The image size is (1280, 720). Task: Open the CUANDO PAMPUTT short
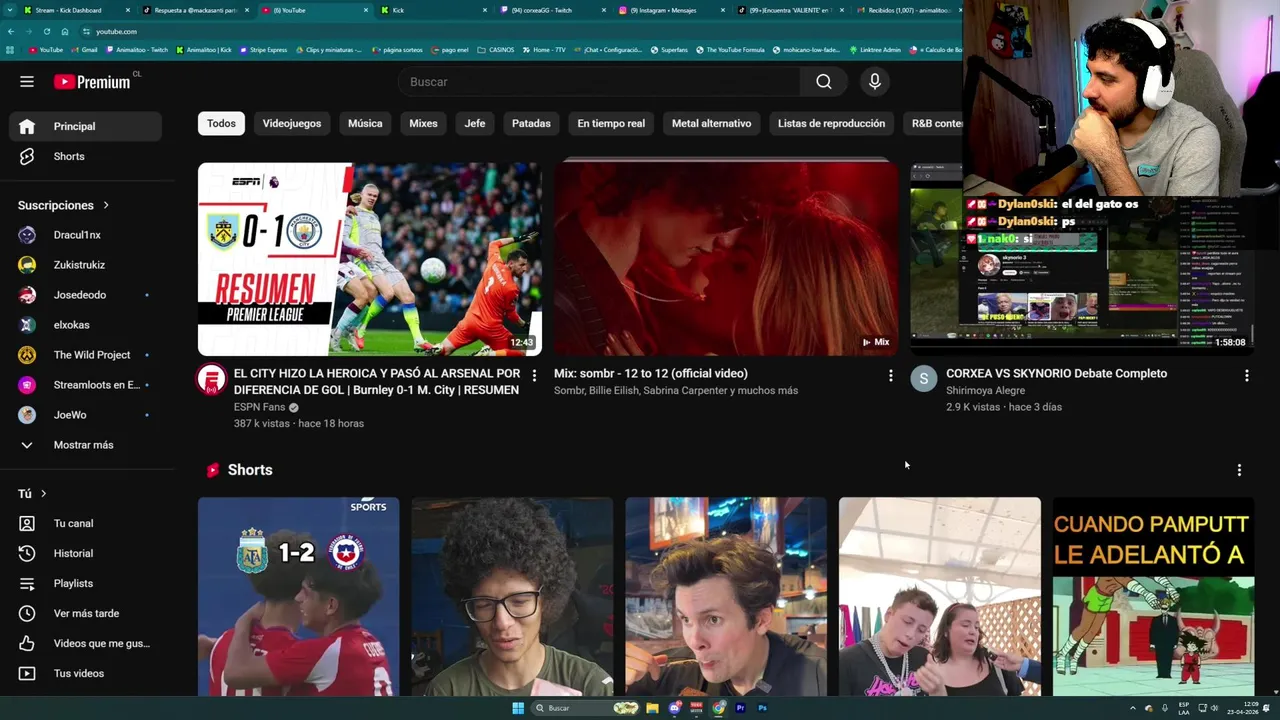(x=1153, y=596)
